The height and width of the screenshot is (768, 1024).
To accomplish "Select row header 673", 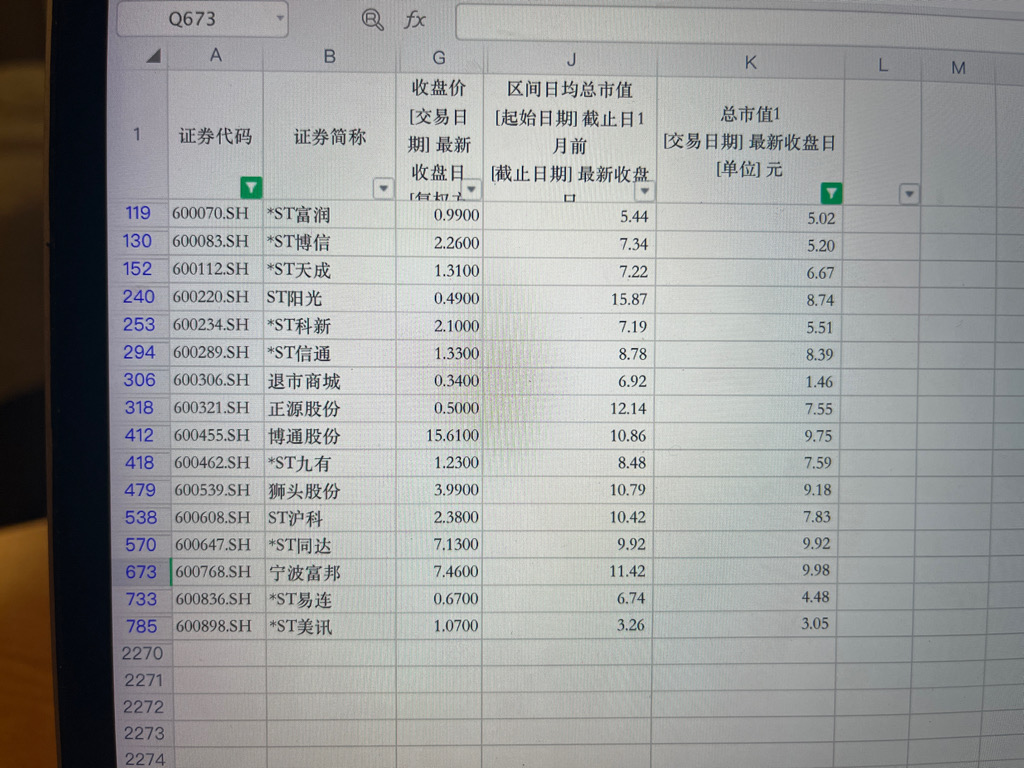I will pos(141,572).
